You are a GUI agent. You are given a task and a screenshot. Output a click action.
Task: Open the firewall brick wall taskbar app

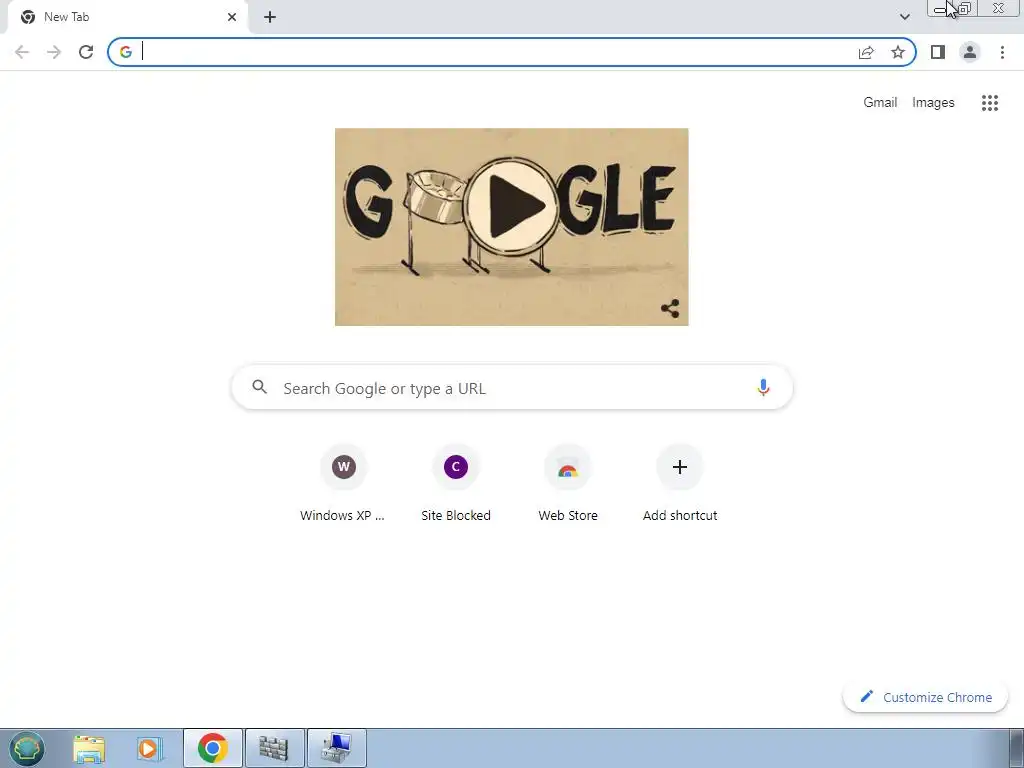(274, 748)
